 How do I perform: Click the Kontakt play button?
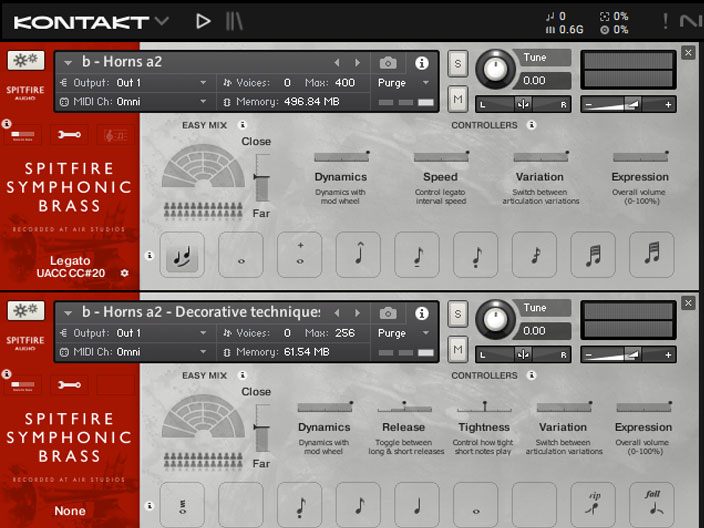203,21
